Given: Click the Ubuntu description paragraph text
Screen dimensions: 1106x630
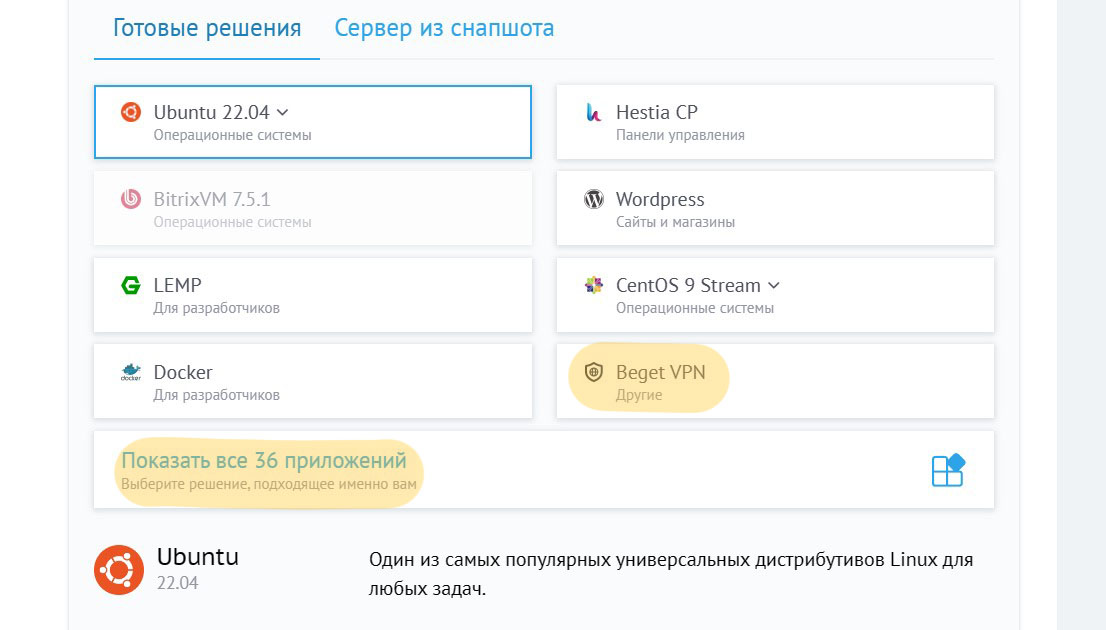Looking at the screenshot, I should pos(671,574).
